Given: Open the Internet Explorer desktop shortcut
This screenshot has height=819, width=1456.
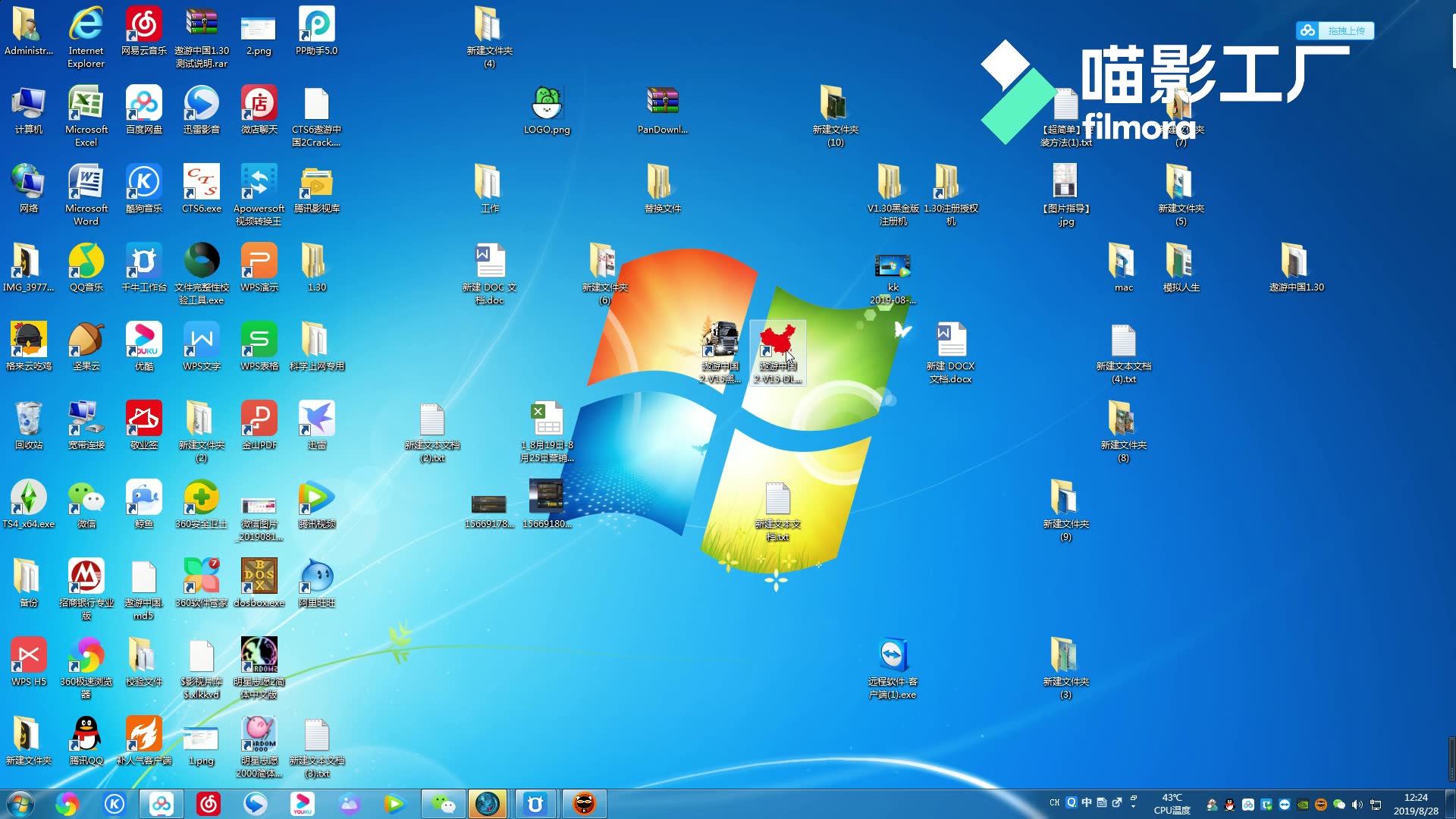Looking at the screenshot, I should tap(86, 37).
